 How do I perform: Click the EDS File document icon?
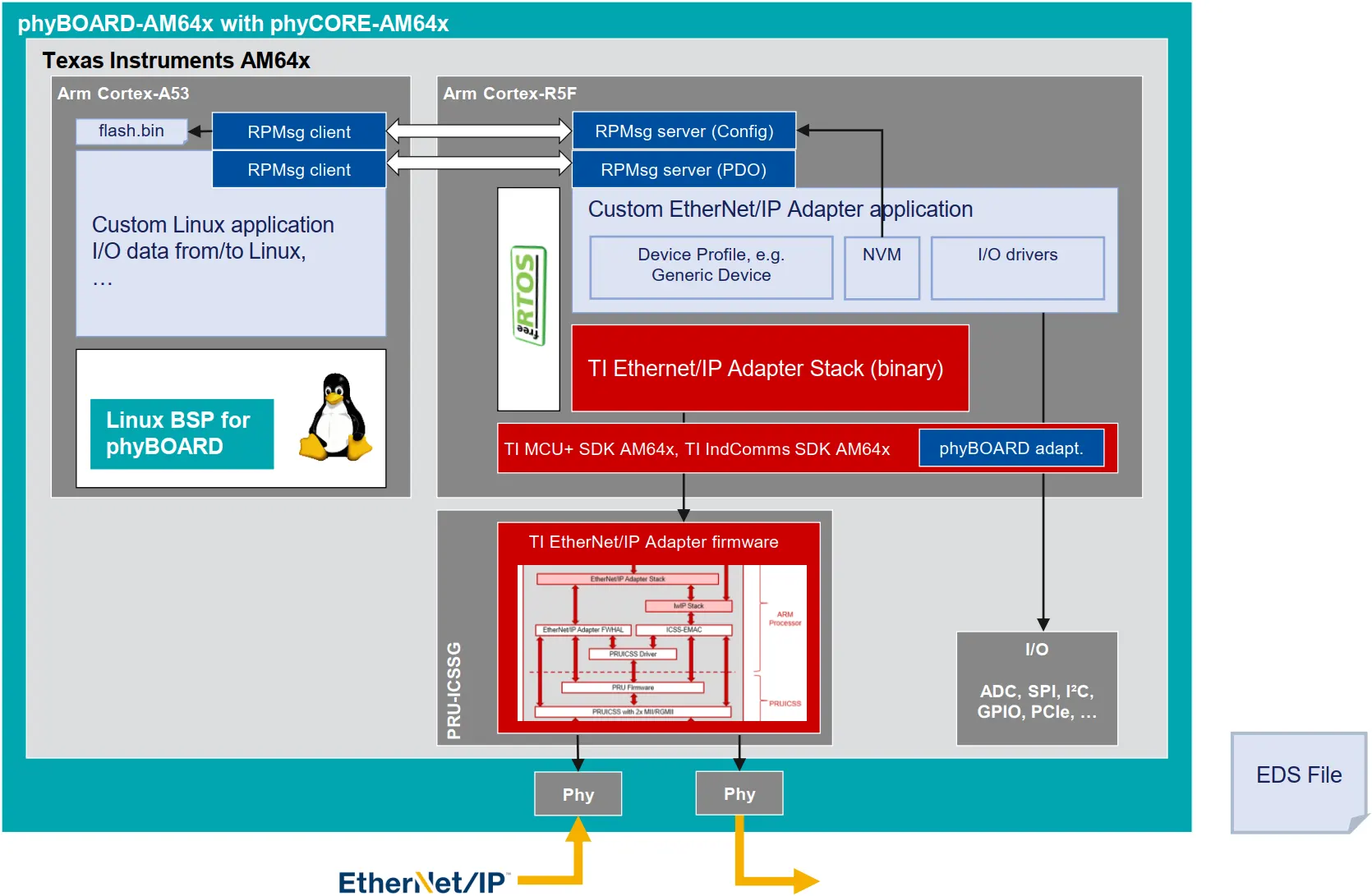[1298, 780]
